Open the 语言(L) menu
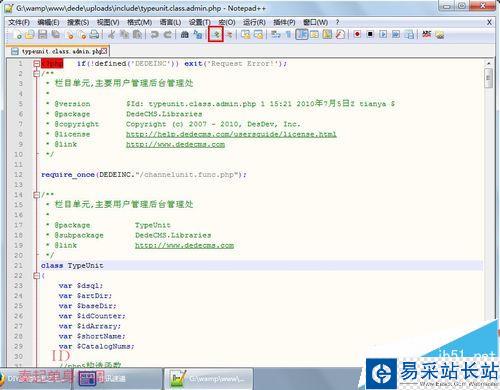This screenshot has width=500, height=390. tap(170, 22)
